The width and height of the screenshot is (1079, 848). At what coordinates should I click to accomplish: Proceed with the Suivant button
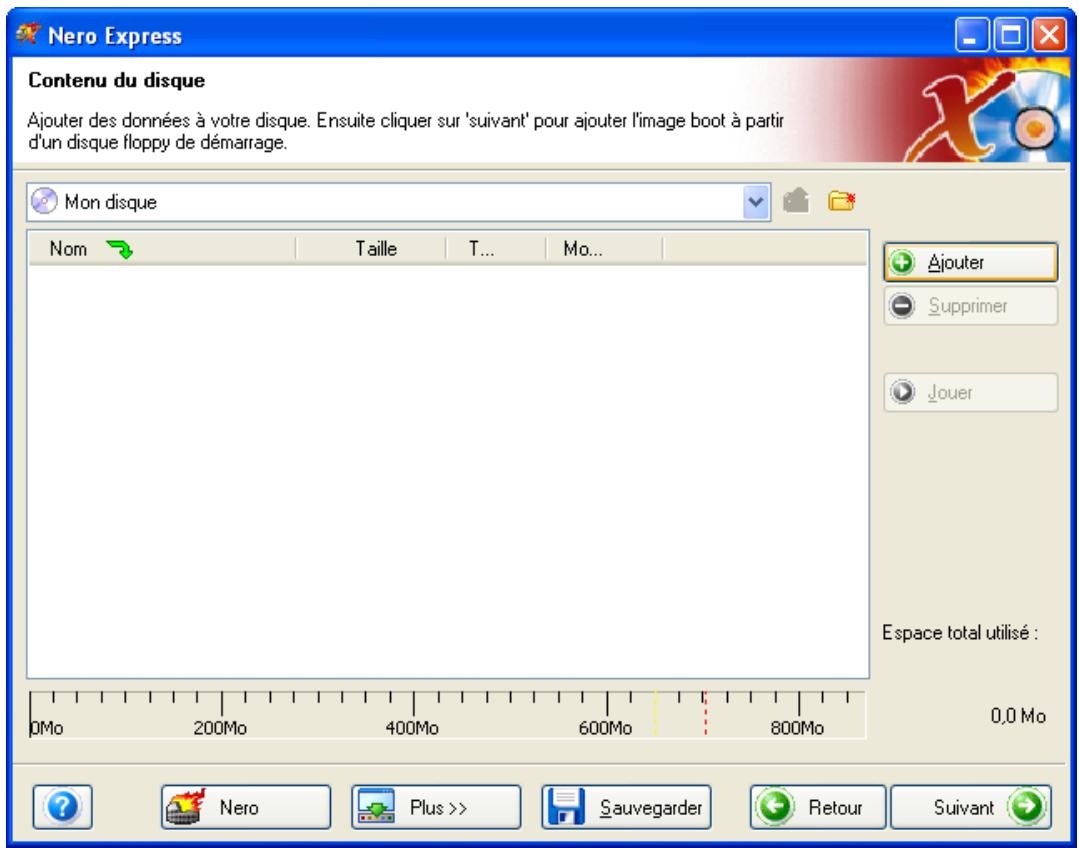(971, 807)
